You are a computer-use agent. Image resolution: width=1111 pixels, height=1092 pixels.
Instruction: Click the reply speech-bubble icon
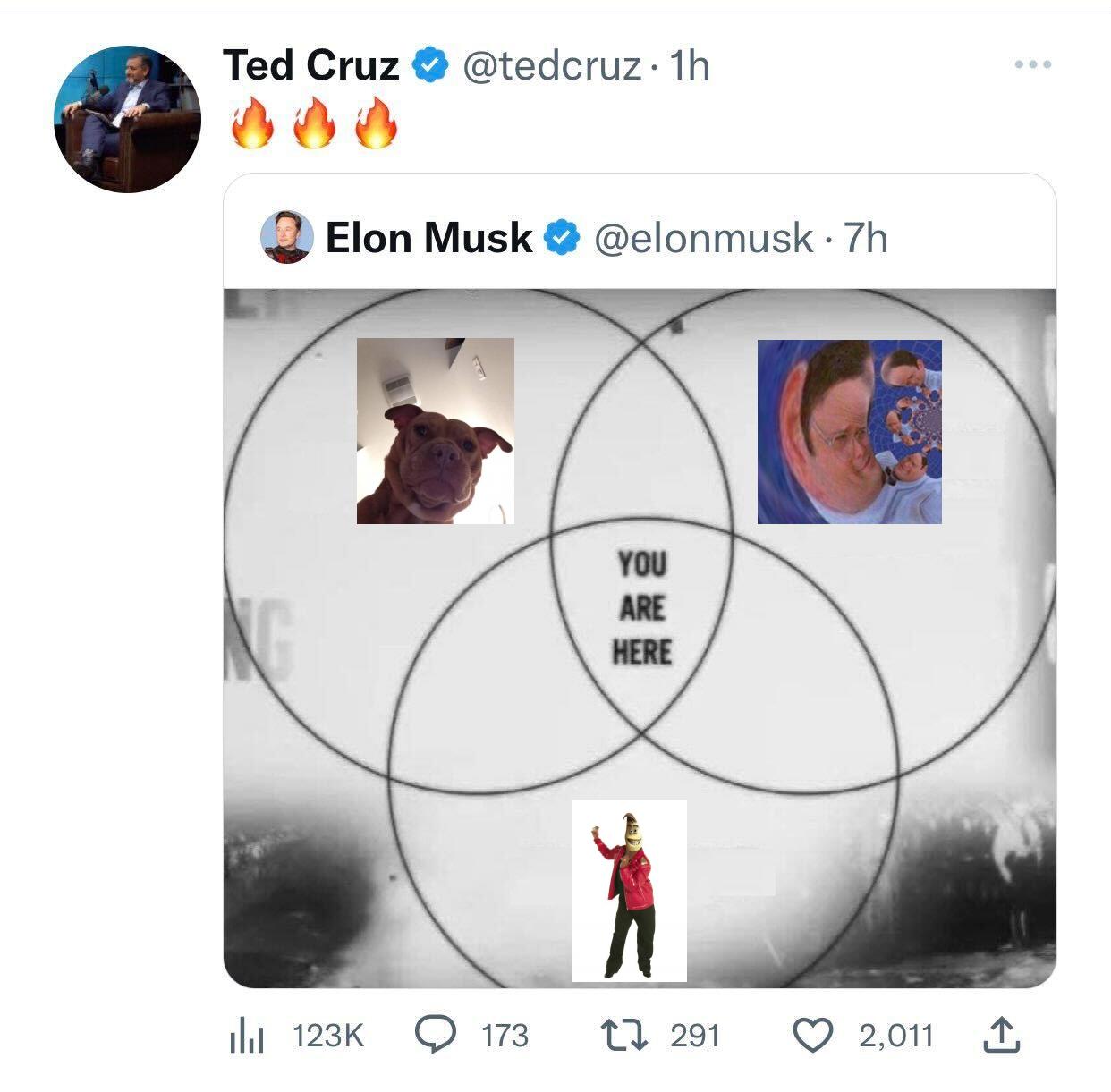point(437,1035)
